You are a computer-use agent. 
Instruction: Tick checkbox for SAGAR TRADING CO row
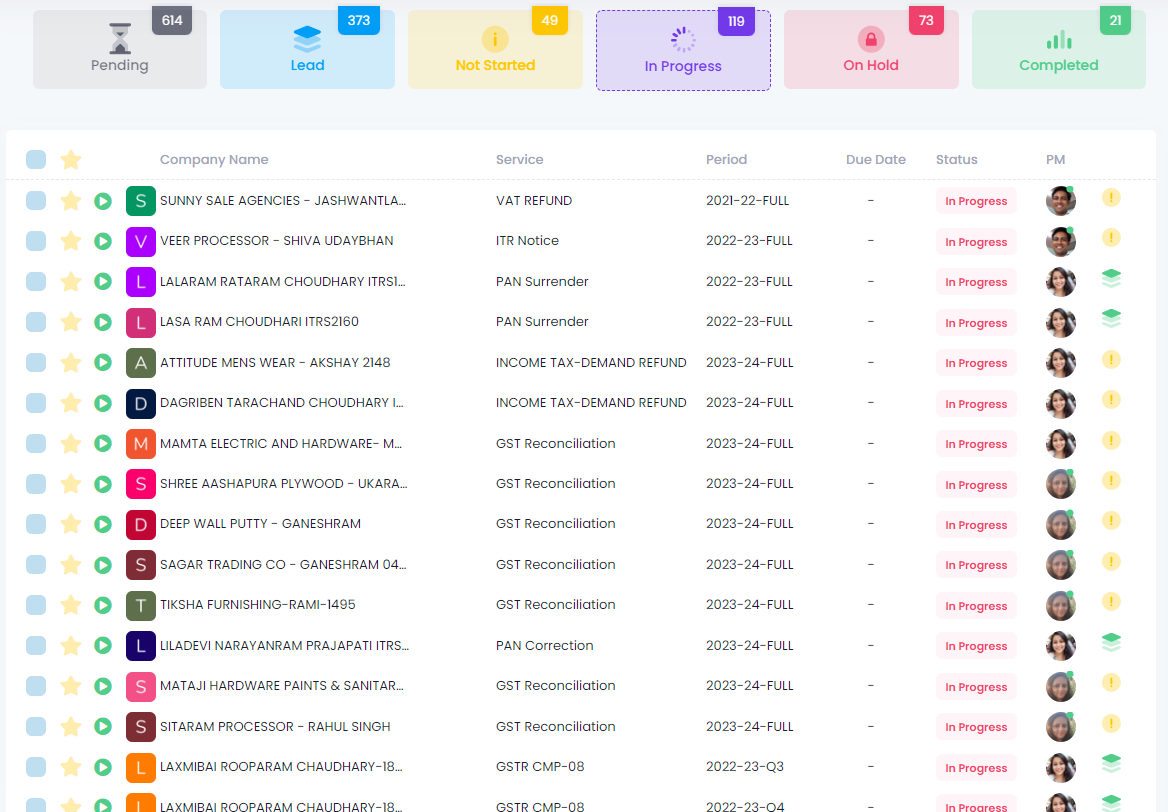pyautogui.click(x=36, y=565)
